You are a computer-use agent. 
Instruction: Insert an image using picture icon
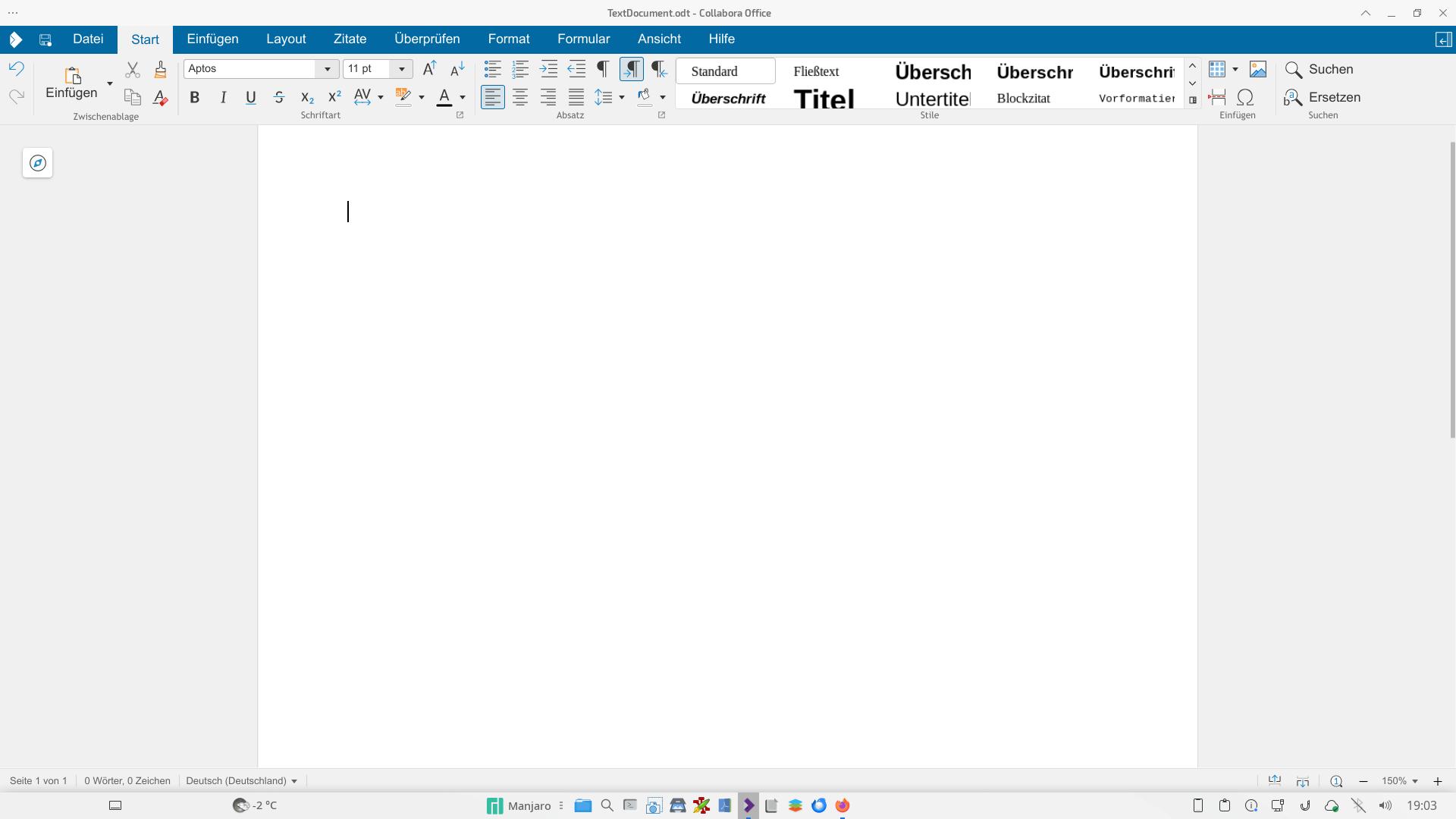[1258, 70]
